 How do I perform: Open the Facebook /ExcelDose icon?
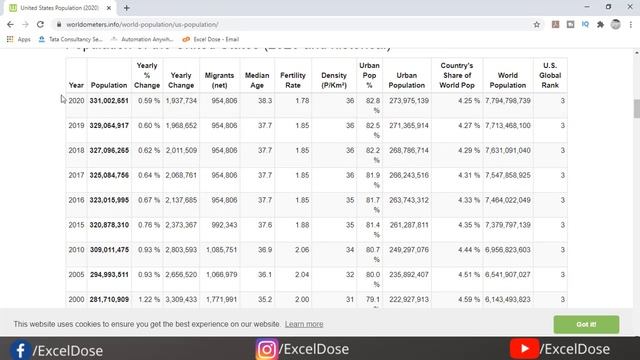tap(20, 350)
